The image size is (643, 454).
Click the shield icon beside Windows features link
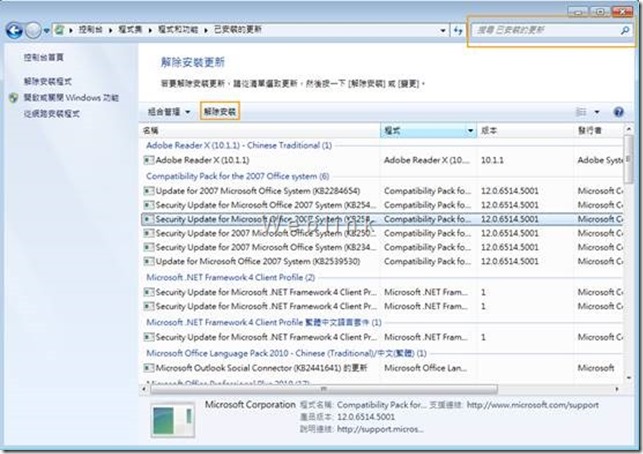(14, 98)
